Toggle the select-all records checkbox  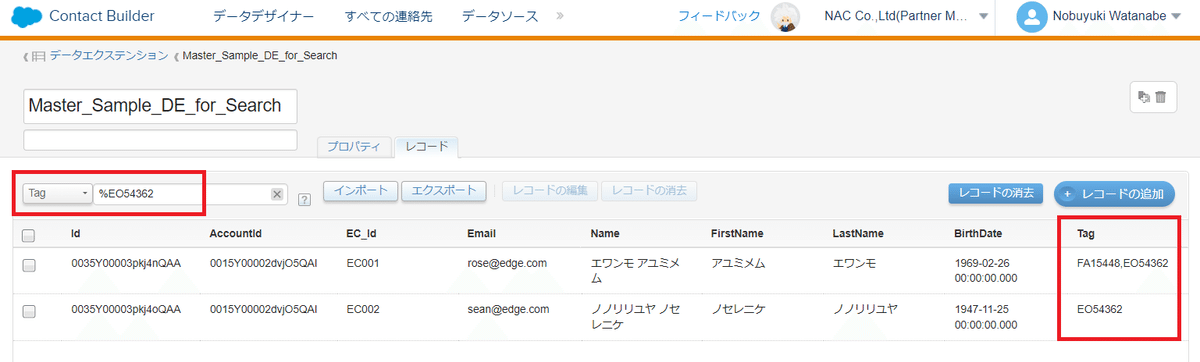pos(29,236)
